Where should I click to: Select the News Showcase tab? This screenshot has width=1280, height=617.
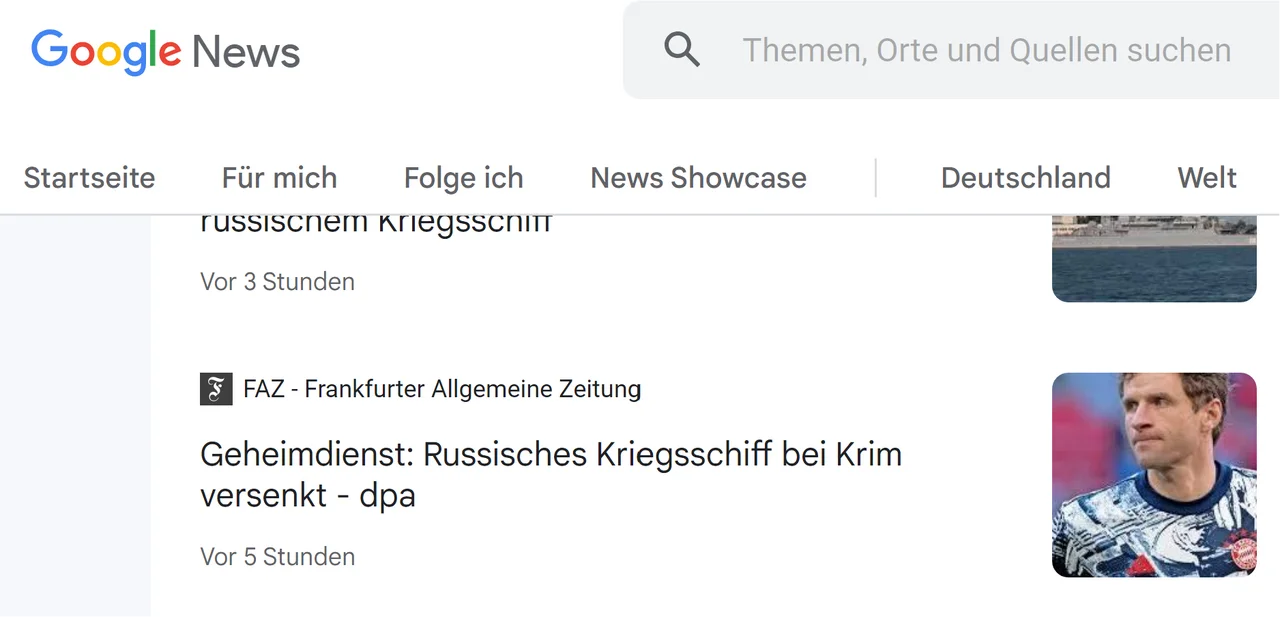[698, 178]
